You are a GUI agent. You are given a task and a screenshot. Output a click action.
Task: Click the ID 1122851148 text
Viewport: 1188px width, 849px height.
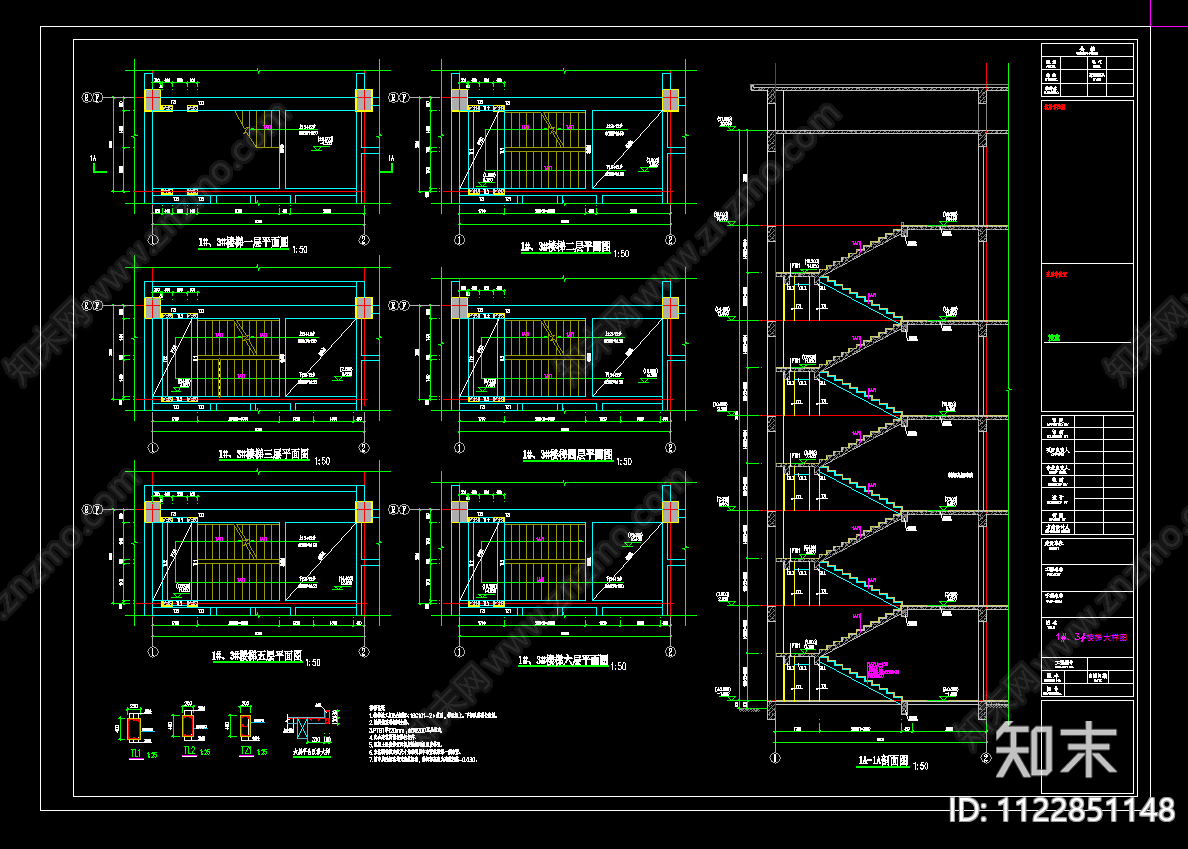(1061, 809)
